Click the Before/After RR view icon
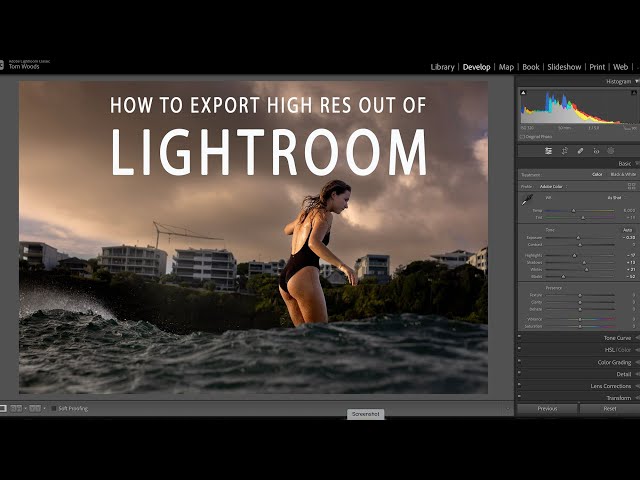 (x=16, y=408)
